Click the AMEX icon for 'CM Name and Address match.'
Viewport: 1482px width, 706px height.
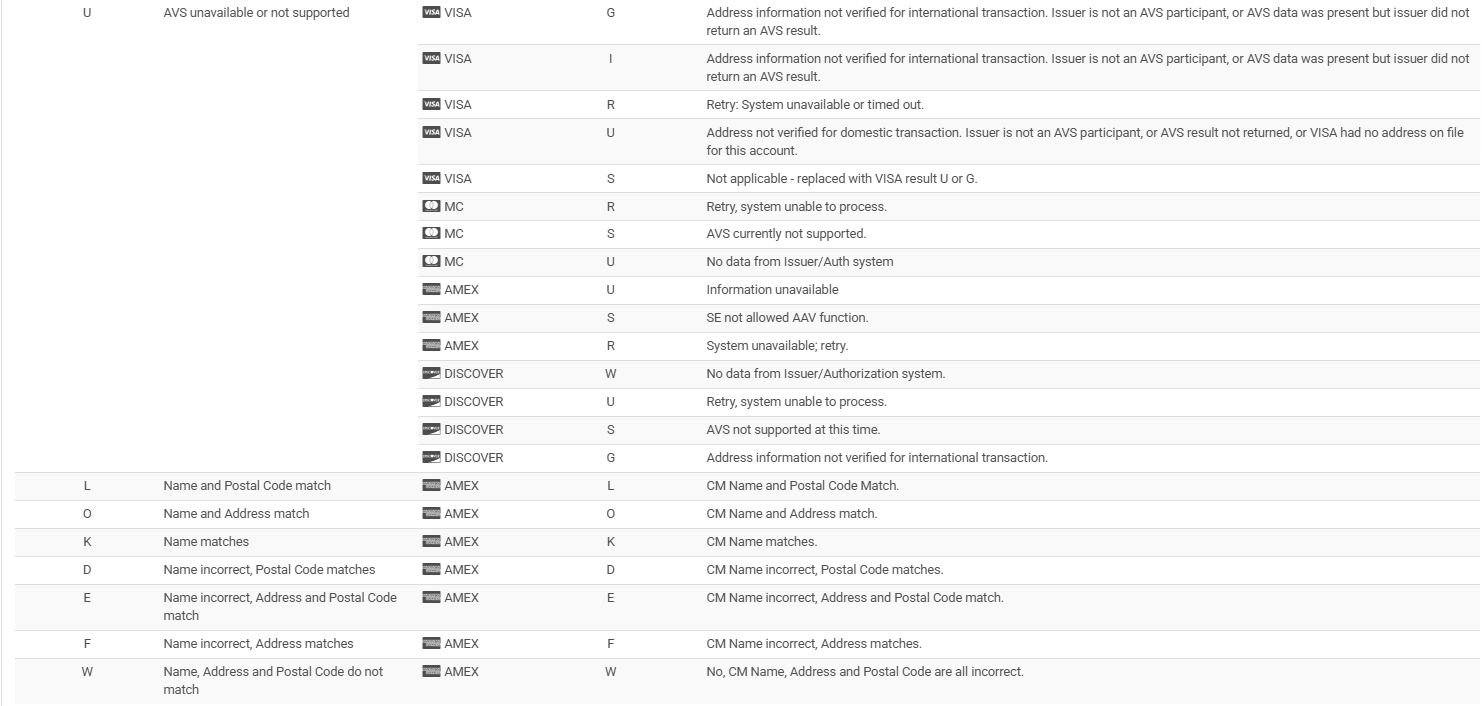tap(431, 513)
